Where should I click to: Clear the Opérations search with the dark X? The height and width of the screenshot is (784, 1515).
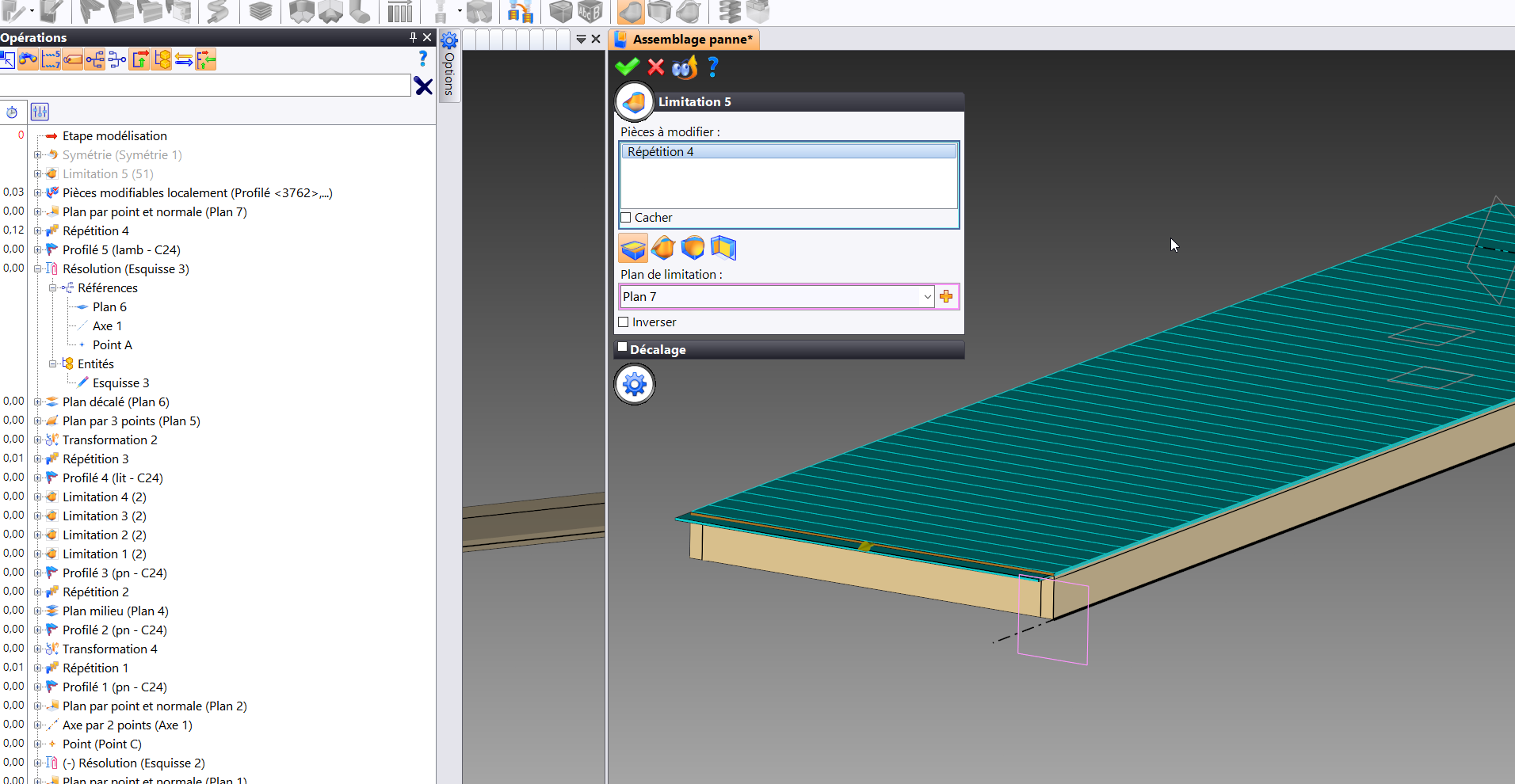(x=423, y=86)
